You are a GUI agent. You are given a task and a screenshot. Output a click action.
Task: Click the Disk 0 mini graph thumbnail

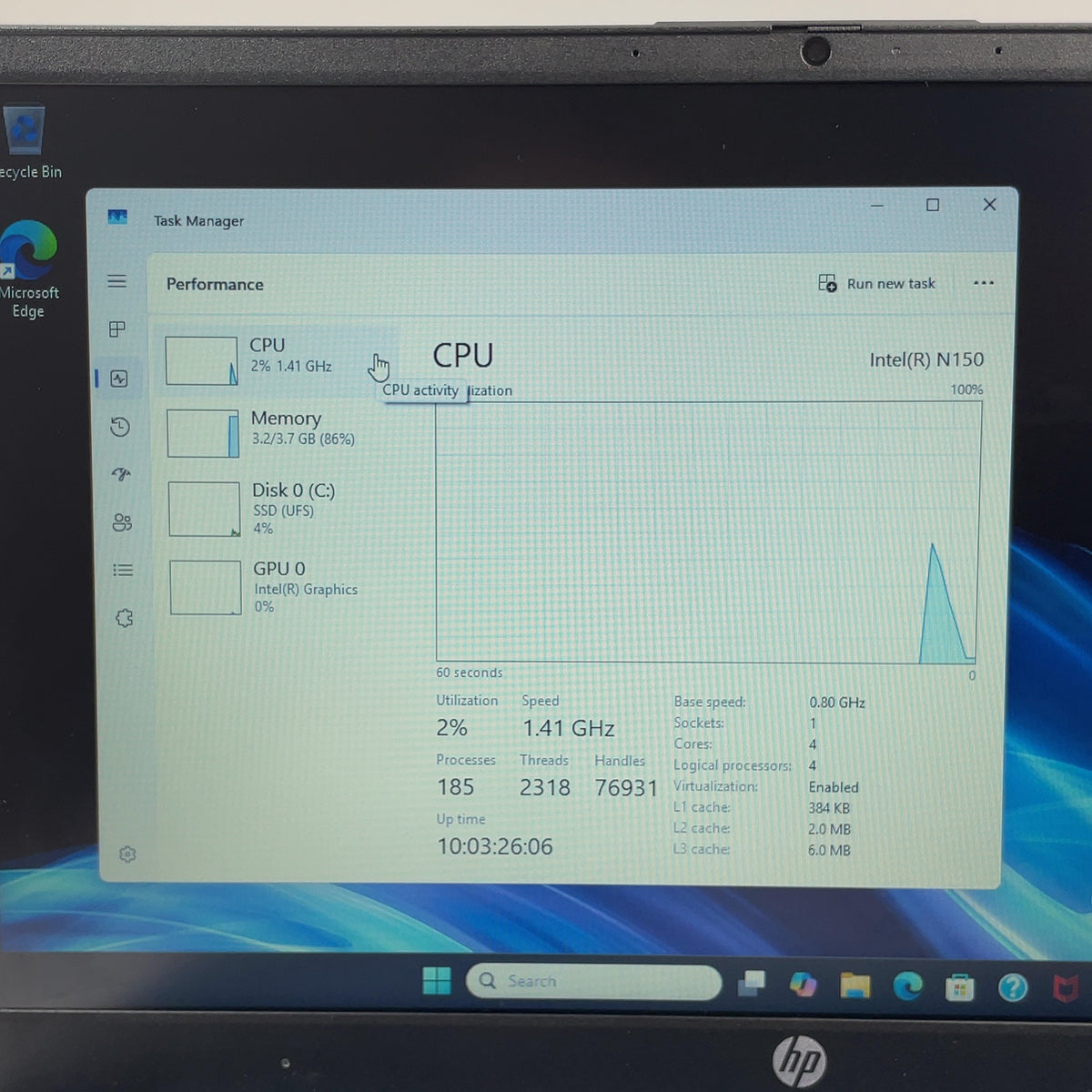point(205,509)
